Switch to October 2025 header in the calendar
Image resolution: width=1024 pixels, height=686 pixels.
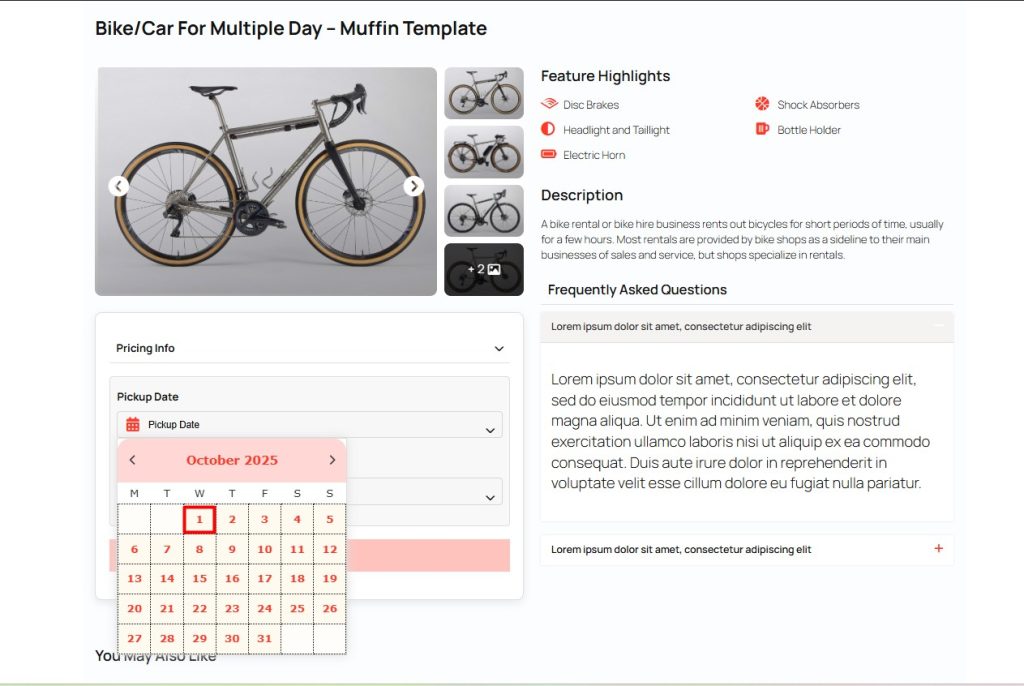pyautogui.click(x=232, y=459)
